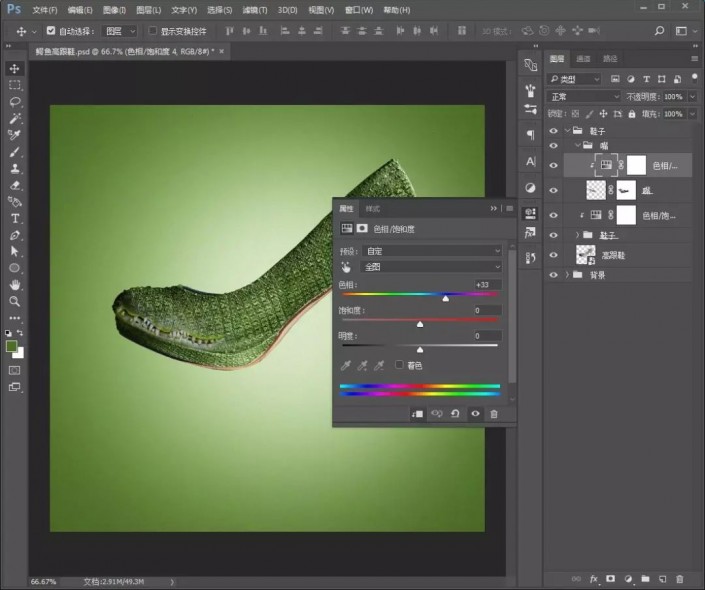Add layer mask at Layers panel bottom

pyautogui.click(x=610, y=579)
